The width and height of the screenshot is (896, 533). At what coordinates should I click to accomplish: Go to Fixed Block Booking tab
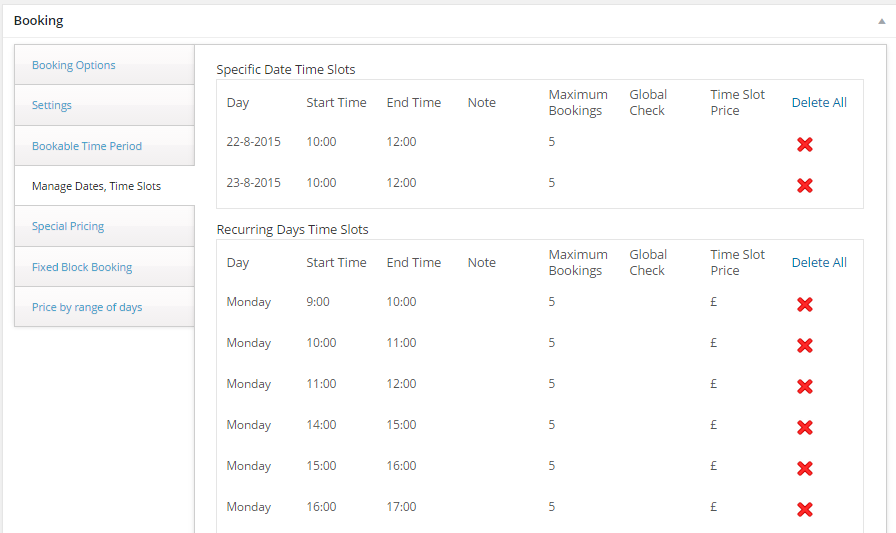(x=82, y=267)
